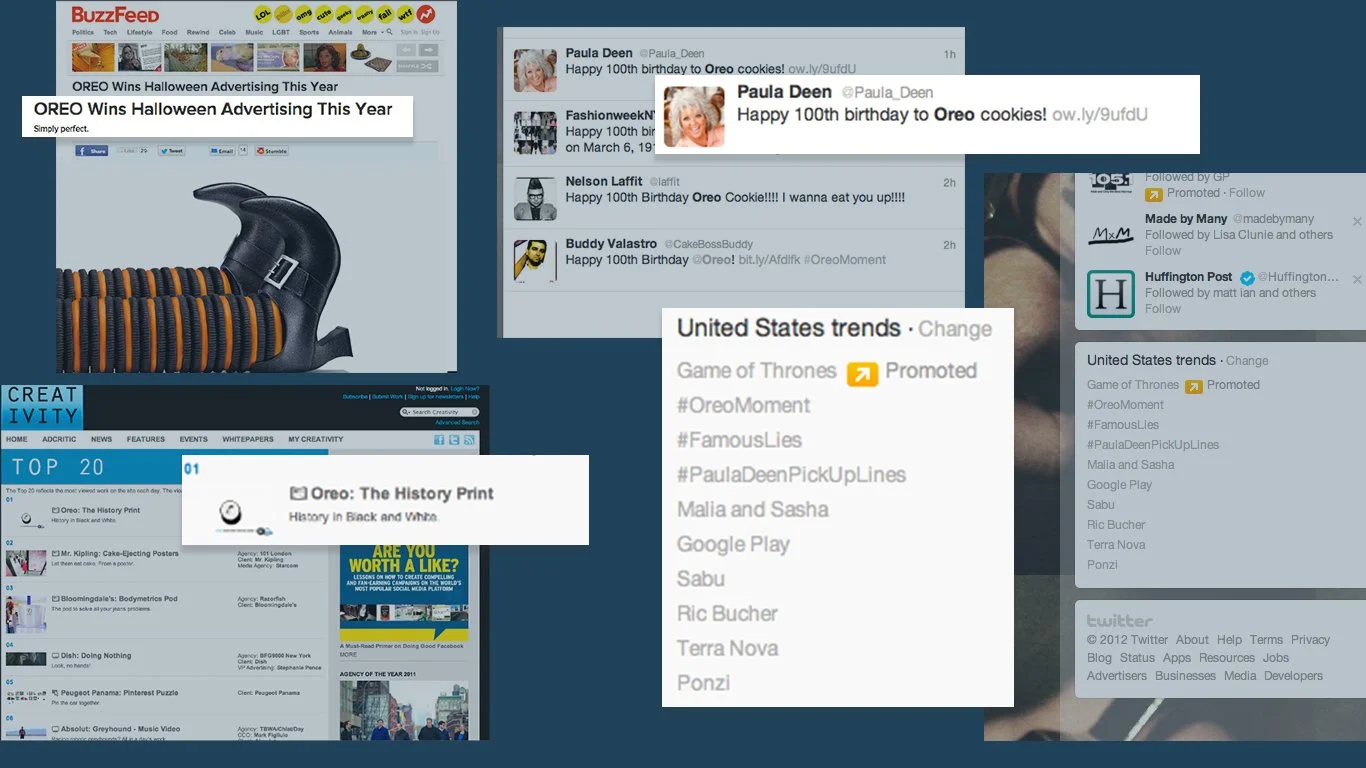Click the Twitter icon in the Creativity nav bar
This screenshot has width=1366, height=768.
[x=454, y=440]
